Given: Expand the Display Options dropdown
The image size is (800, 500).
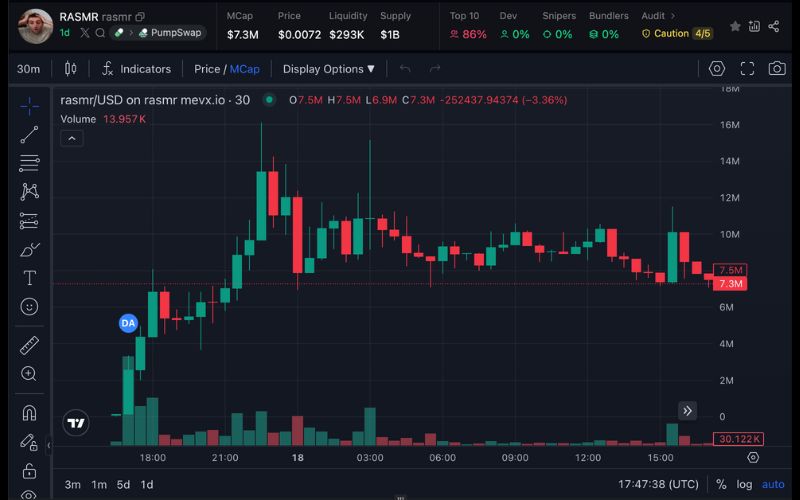Looking at the screenshot, I should tap(329, 69).
